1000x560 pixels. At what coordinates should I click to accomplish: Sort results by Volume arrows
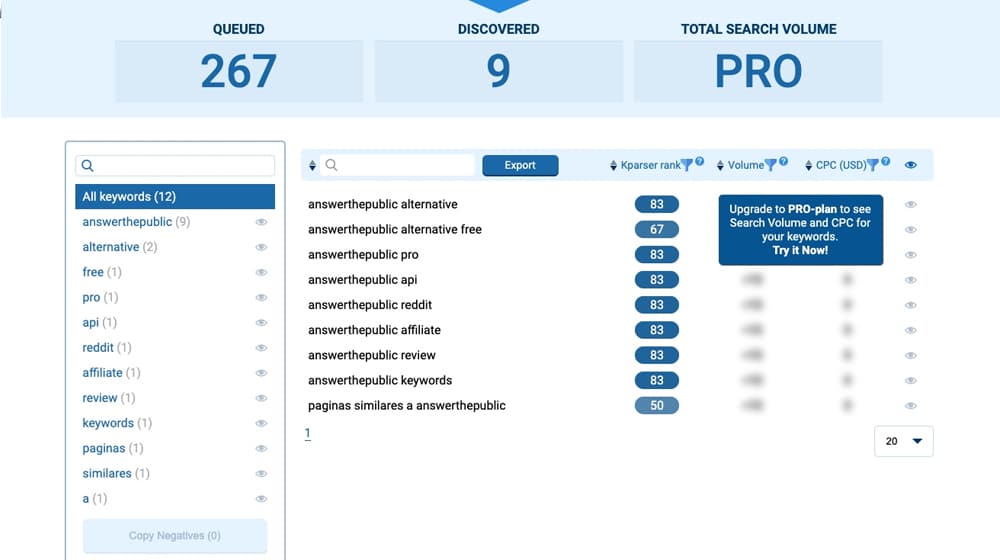click(720, 165)
